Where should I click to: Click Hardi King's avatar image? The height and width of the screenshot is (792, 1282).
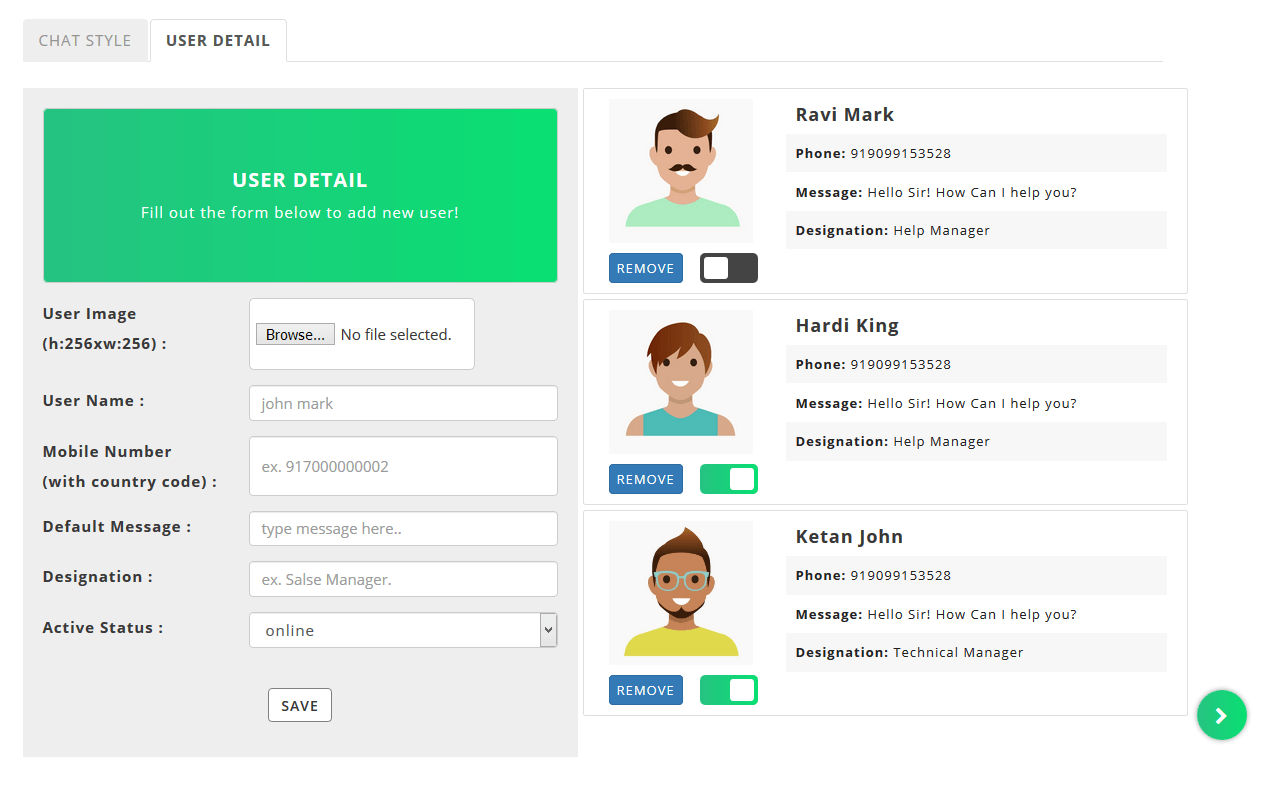[681, 381]
